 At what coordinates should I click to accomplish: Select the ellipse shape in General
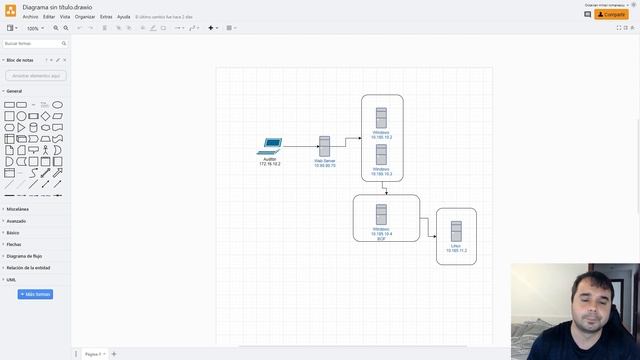point(58,105)
